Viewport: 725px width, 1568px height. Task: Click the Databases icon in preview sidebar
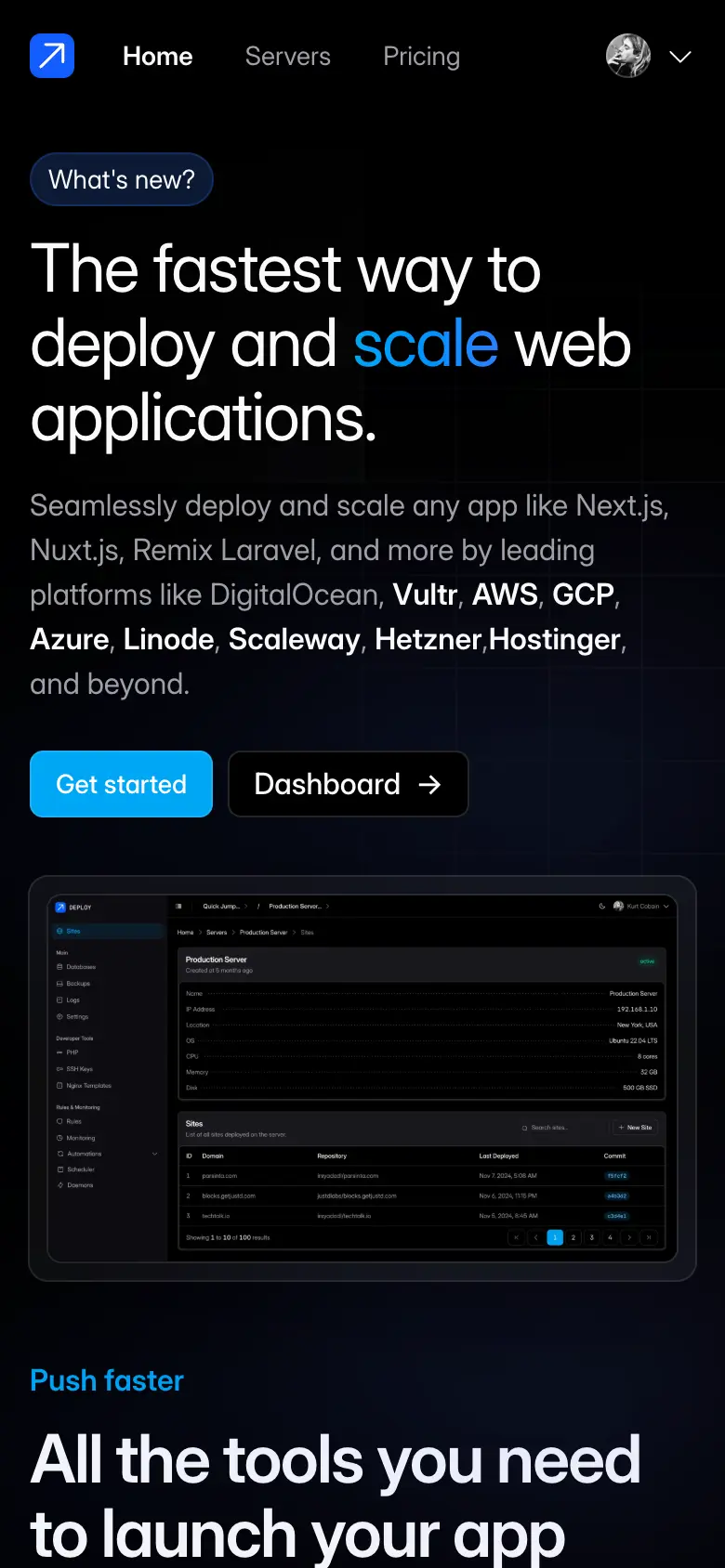pyautogui.click(x=60, y=967)
